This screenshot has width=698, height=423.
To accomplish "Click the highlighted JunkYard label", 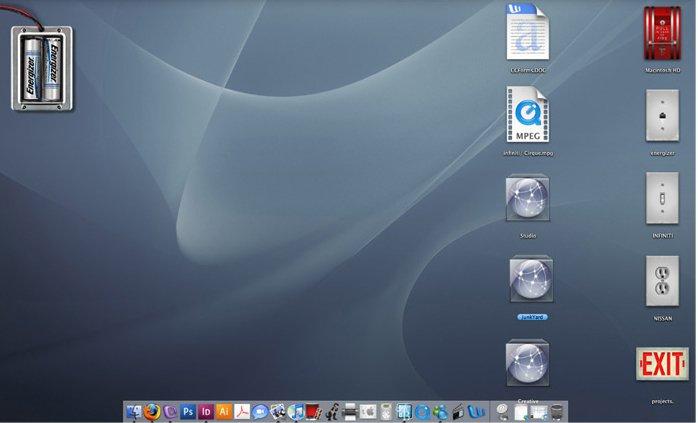I will (x=532, y=317).
